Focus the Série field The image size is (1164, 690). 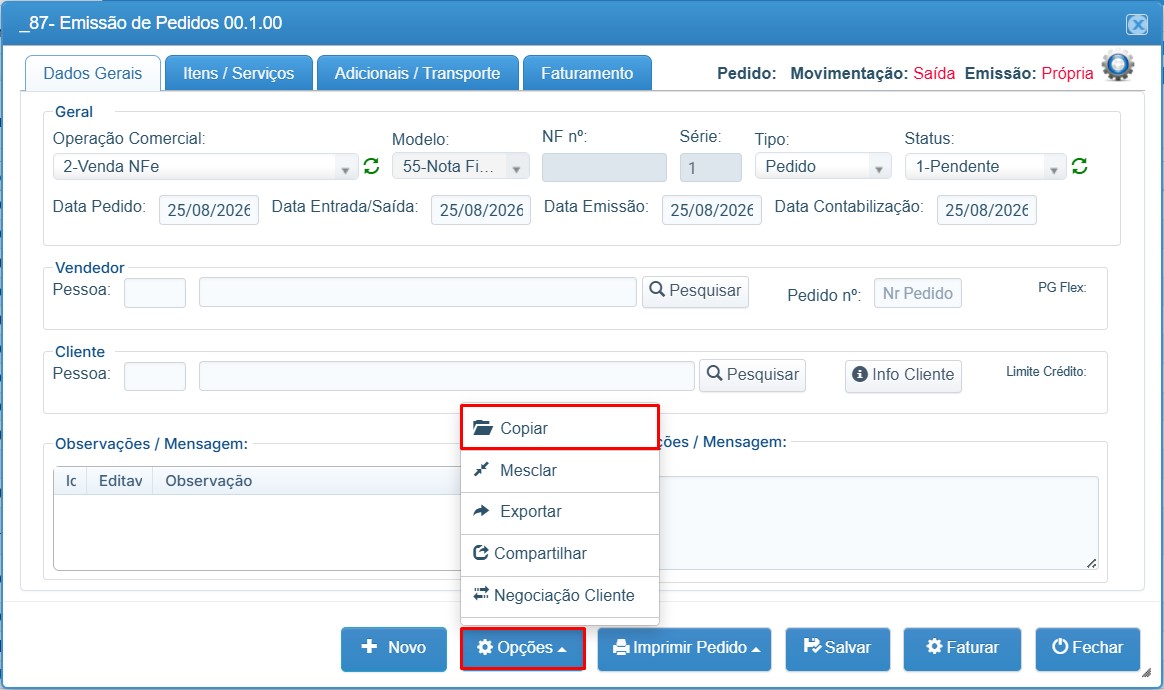pyautogui.click(x=710, y=168)
